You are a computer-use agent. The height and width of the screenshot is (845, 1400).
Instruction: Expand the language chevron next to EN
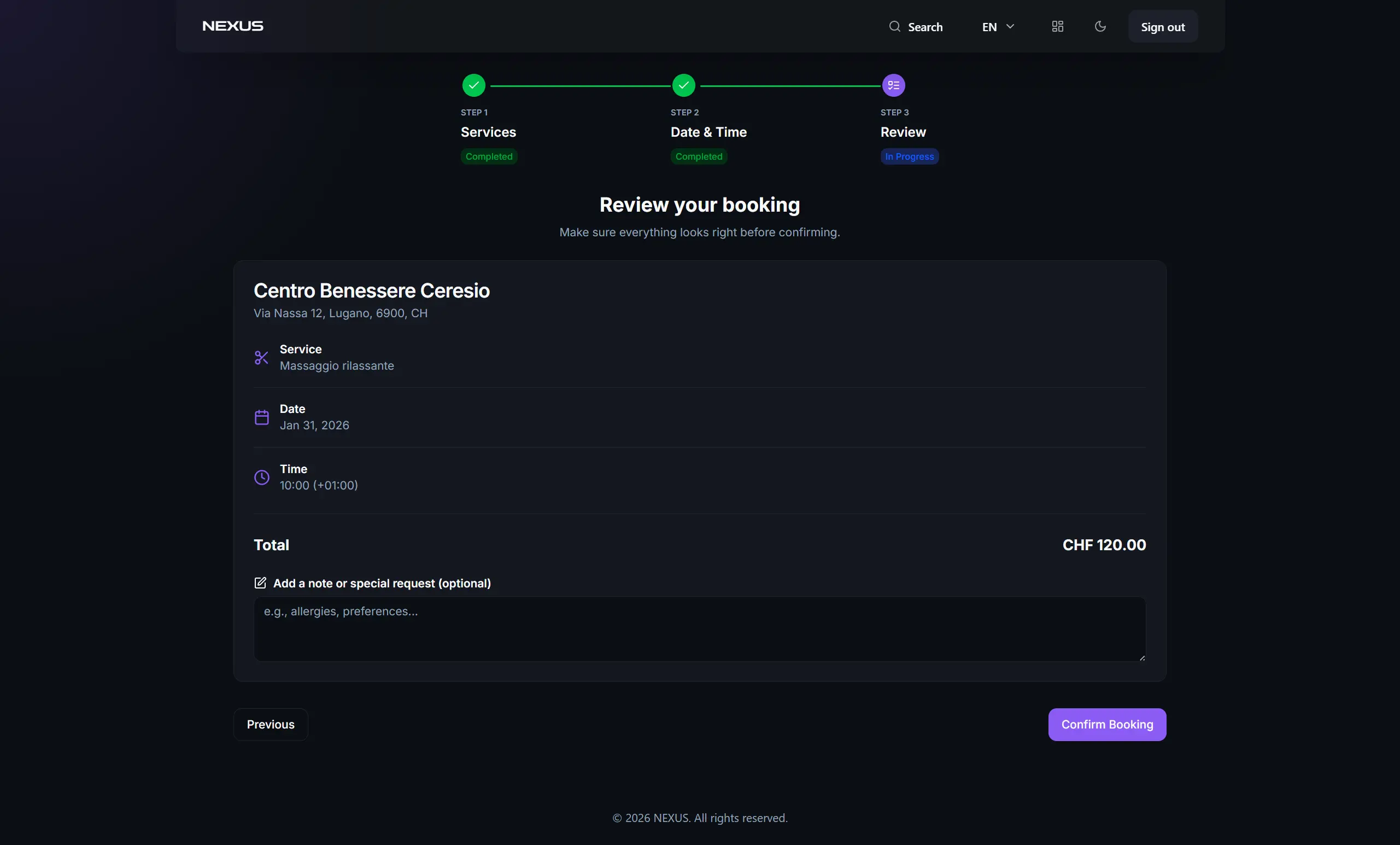point(1011,26)
